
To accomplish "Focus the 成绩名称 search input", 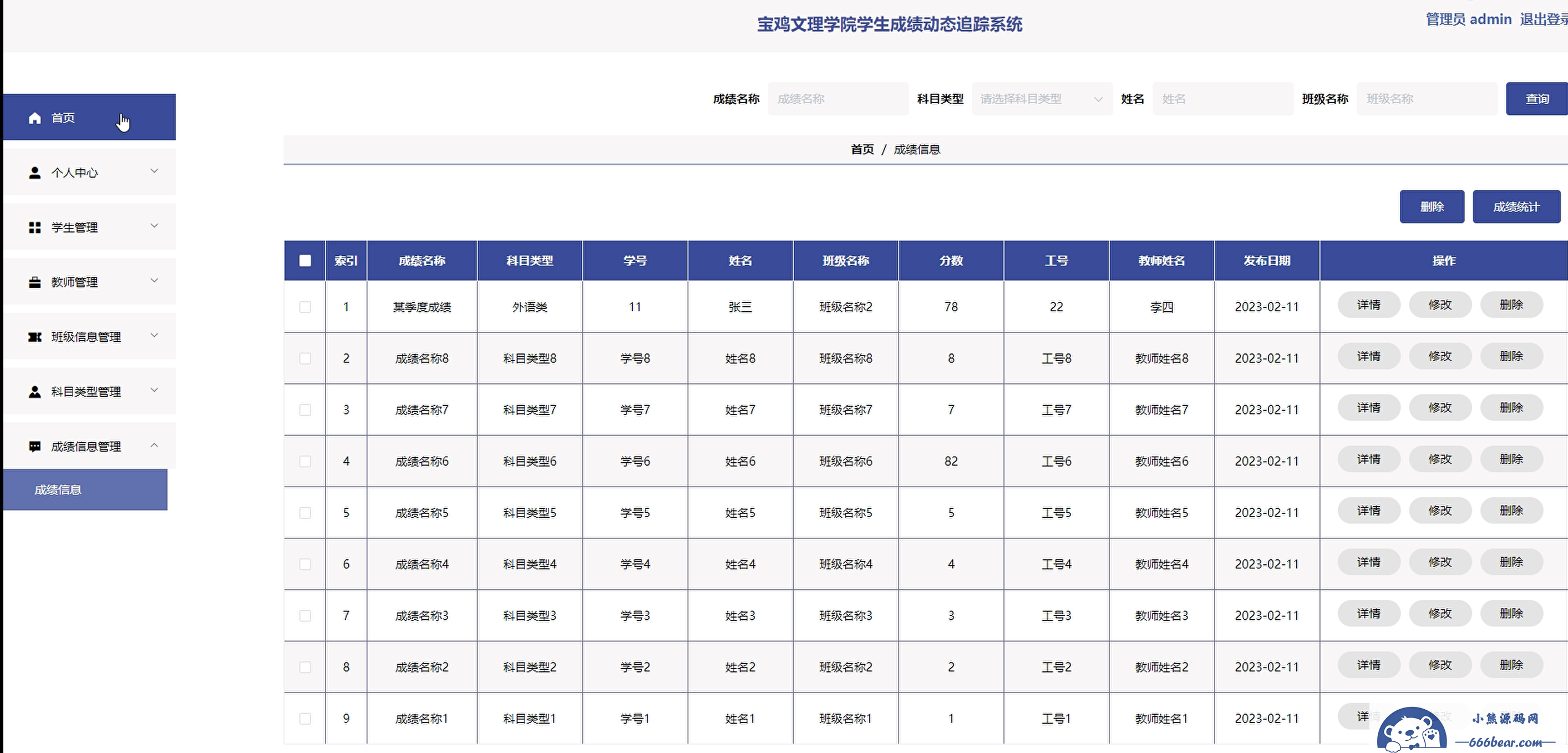I will 838,99.
